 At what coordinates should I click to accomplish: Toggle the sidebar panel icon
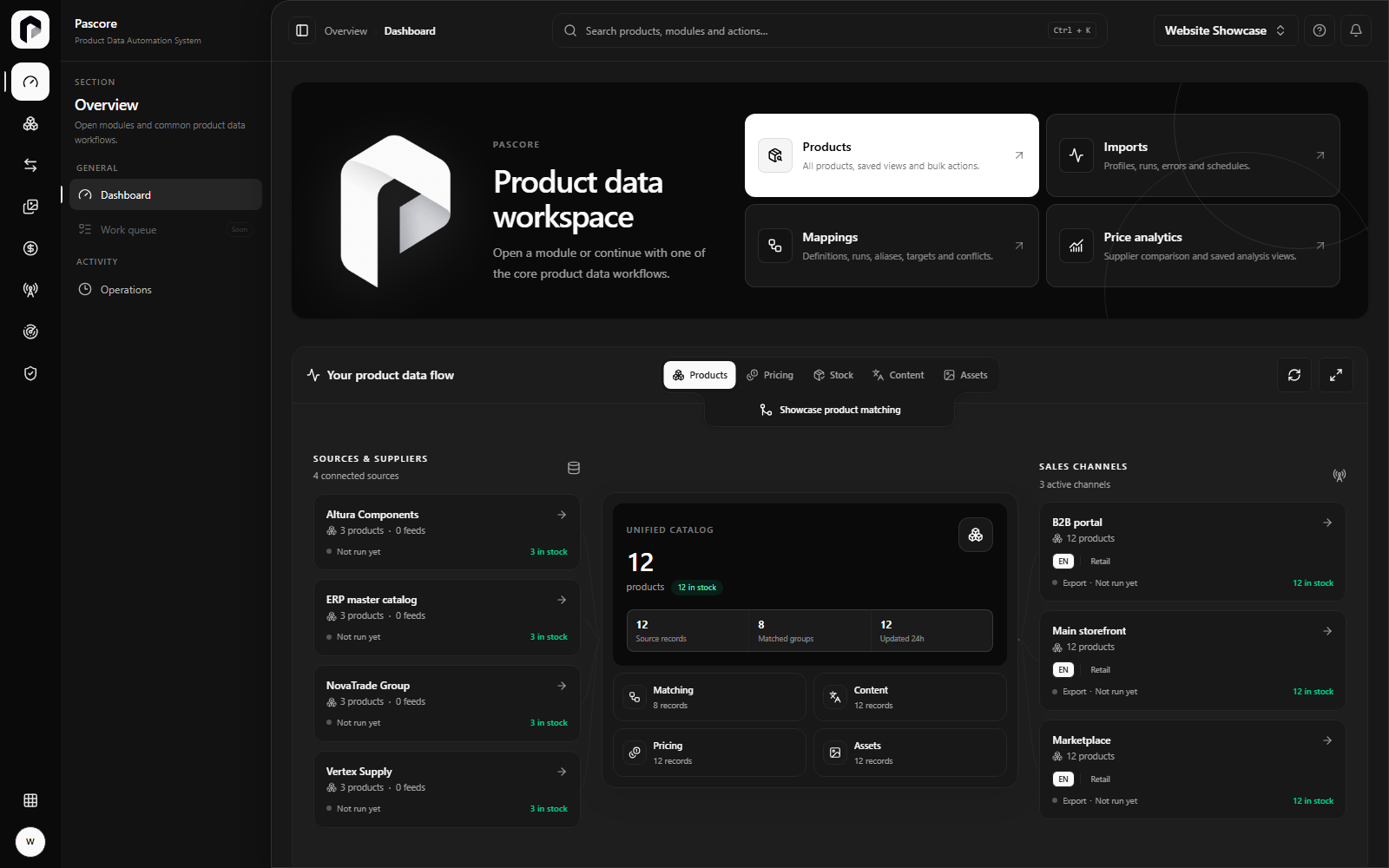(x=302, y=30)
